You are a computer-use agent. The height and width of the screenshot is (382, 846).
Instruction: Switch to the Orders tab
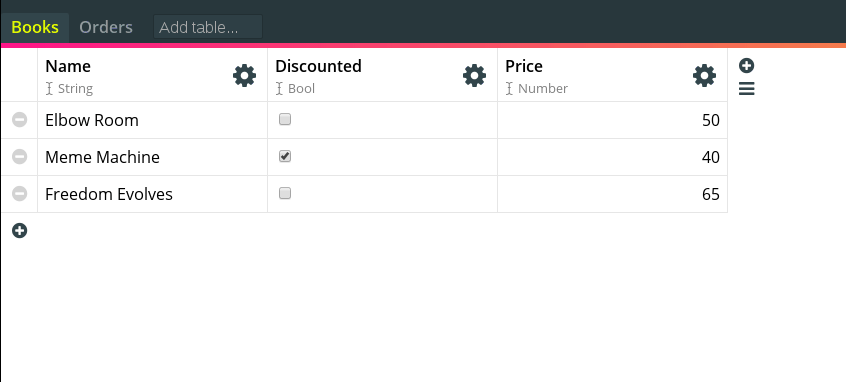coord(106,28)
